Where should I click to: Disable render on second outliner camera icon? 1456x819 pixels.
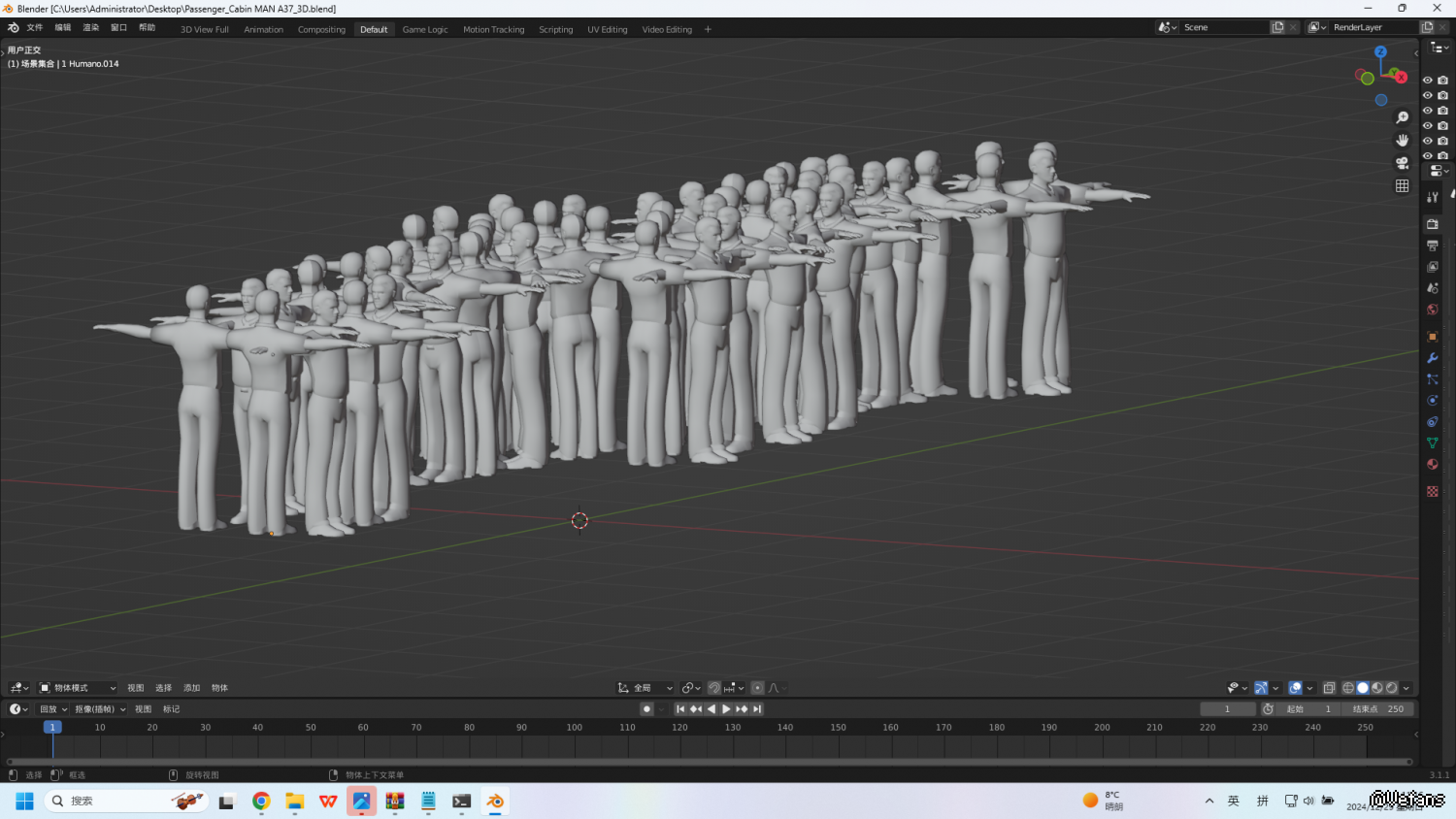coord(1442,95)
